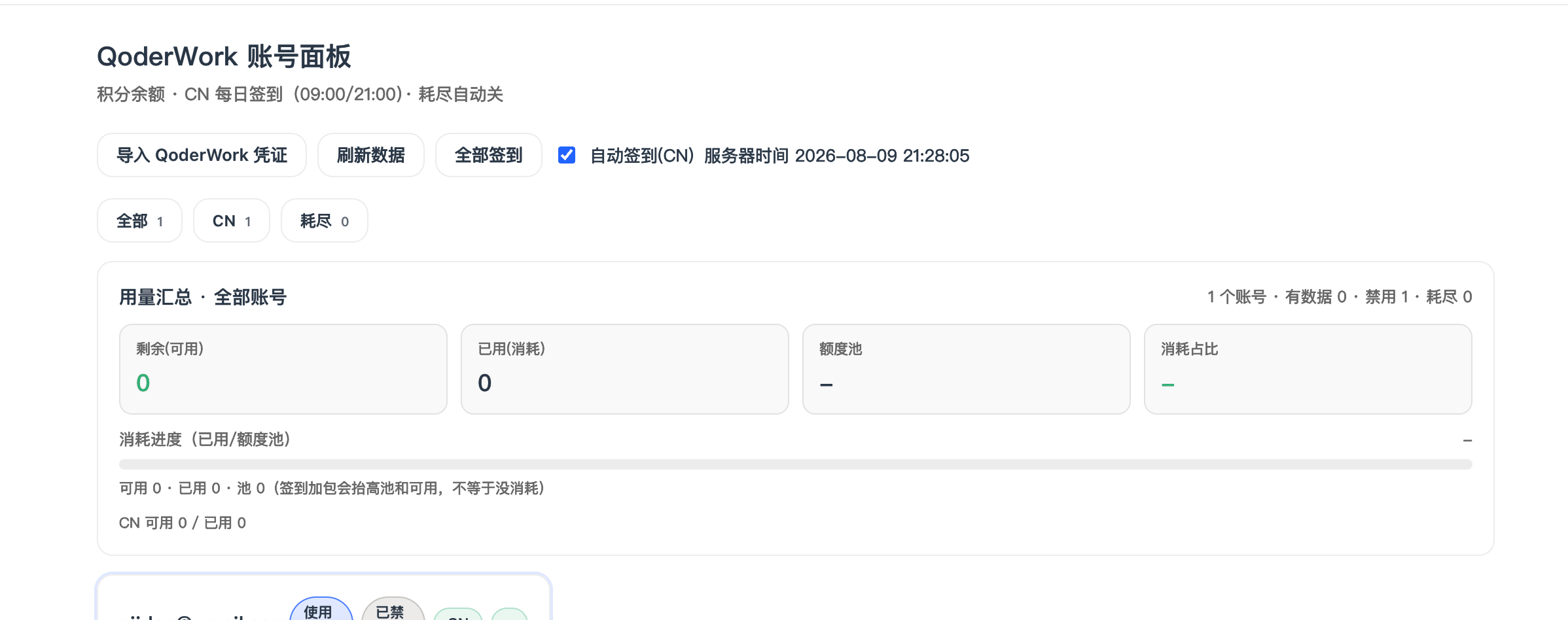Click the QoderWork 账号面板 page title

pyautogui.click(x=224, y=57)
